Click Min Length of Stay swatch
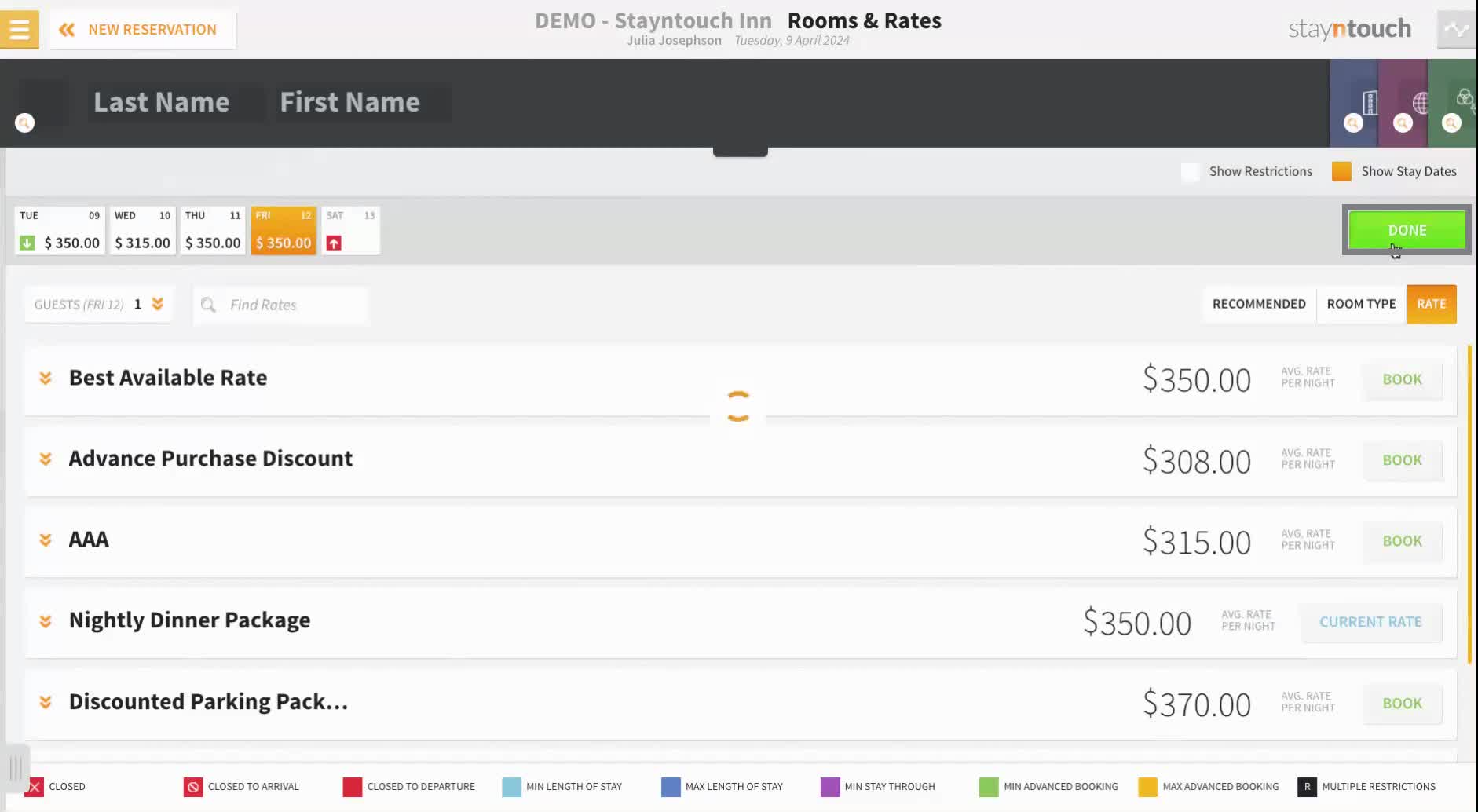The width and height of the screenshot is (1478, 812). (511, 787)
